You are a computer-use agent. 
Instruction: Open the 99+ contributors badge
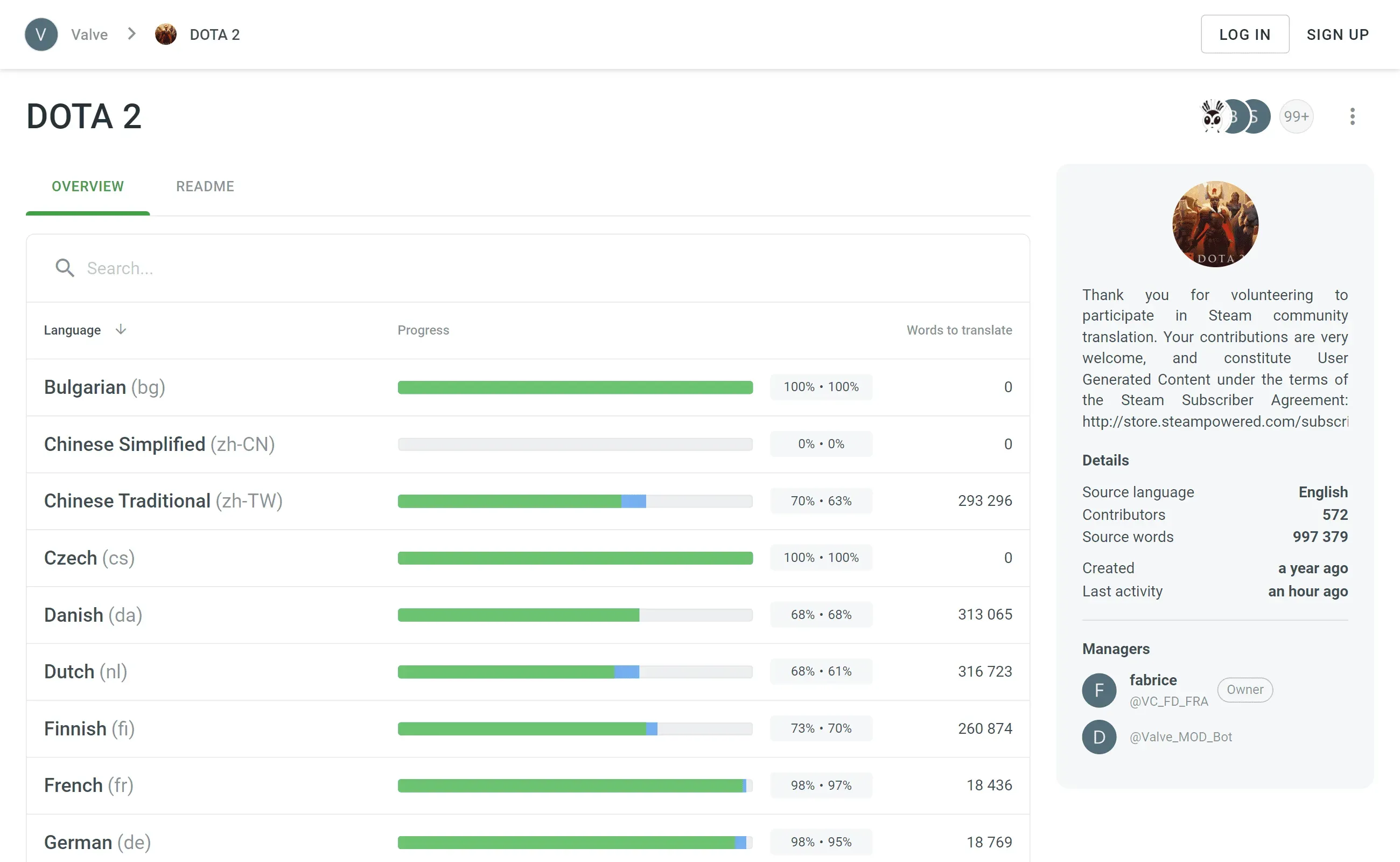pos(1296,116)
